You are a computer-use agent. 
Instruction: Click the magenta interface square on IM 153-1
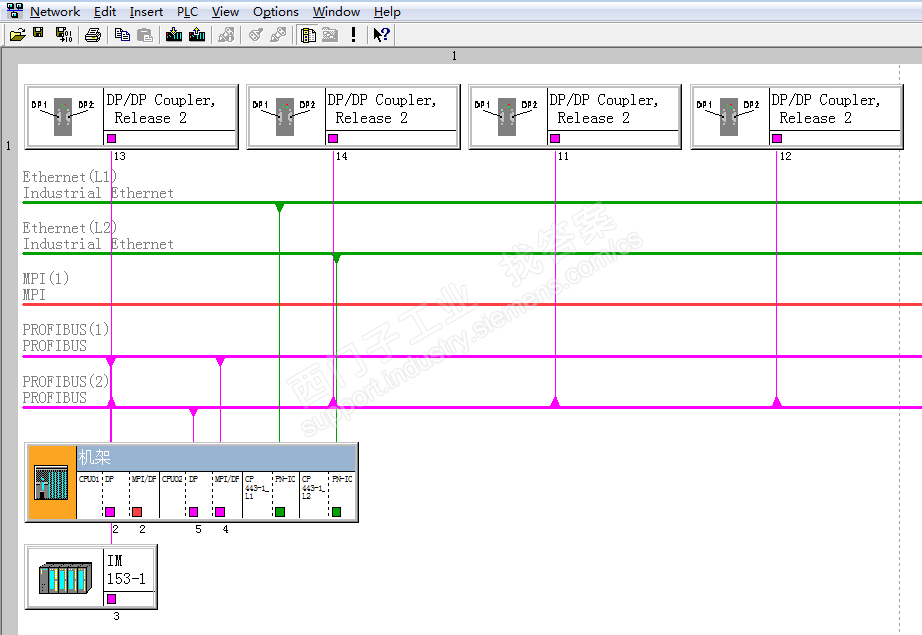111,599
